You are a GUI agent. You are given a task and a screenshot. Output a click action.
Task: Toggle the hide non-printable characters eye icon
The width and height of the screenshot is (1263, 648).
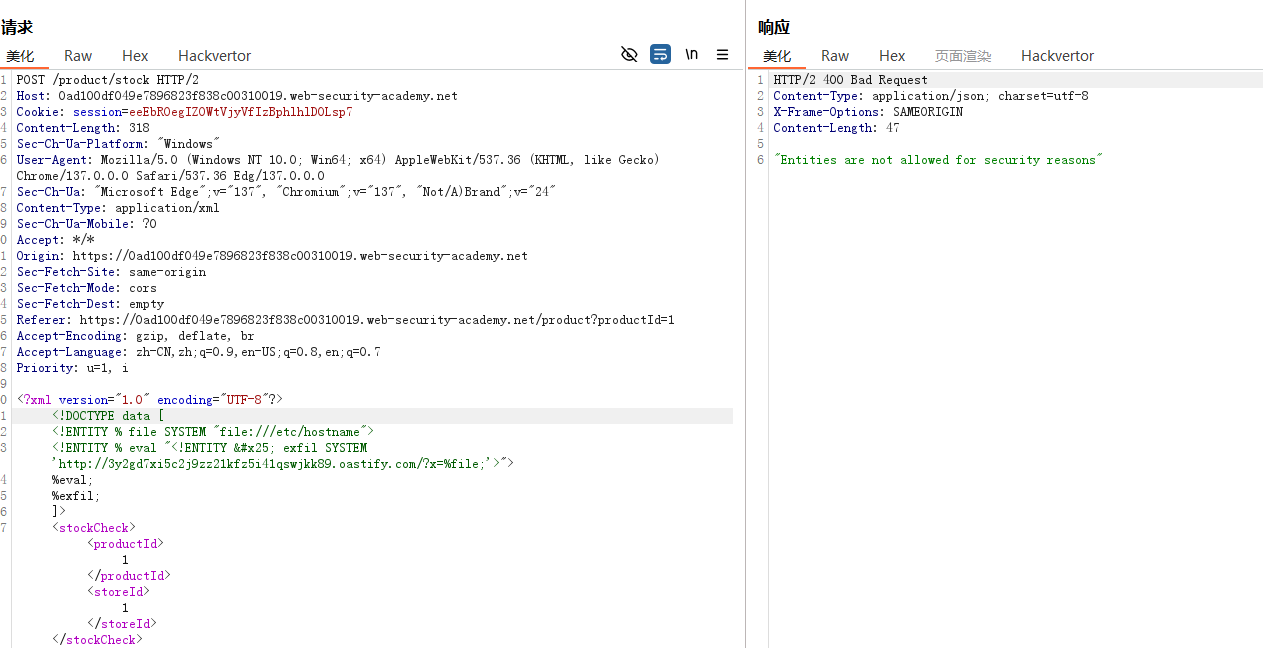coord(629,54)
